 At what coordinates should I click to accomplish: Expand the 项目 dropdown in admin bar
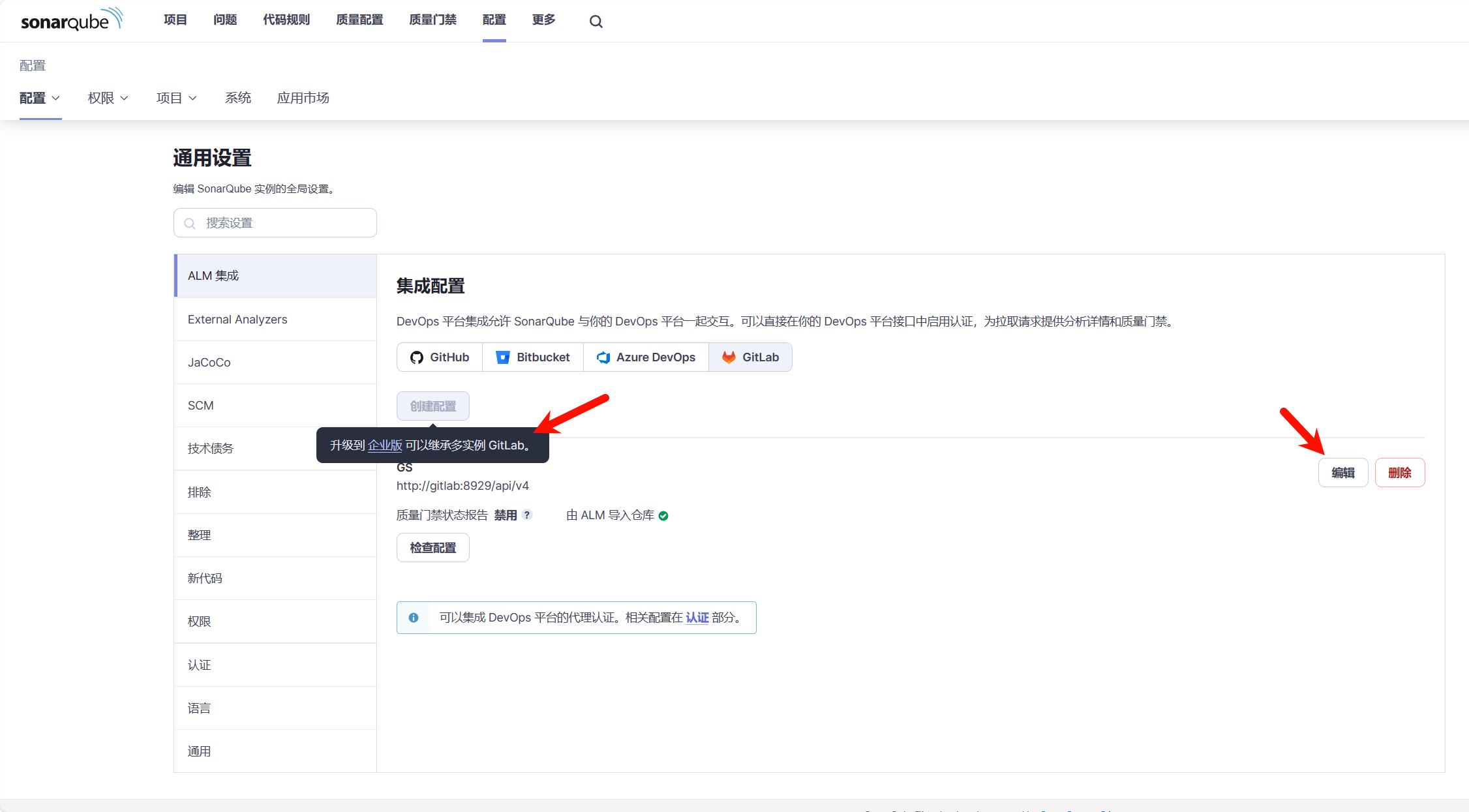coord(176,98)
